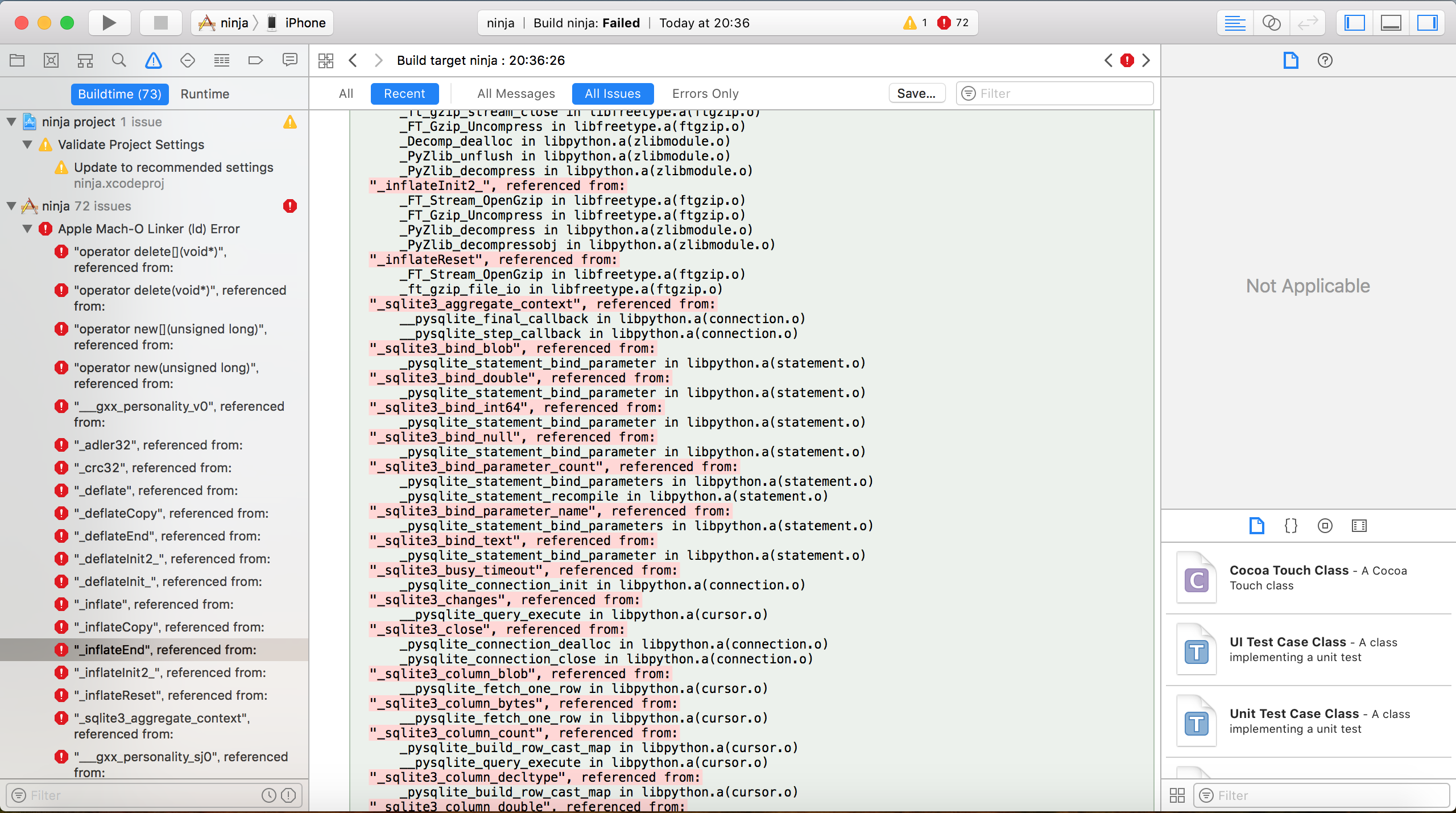Toggle the Debug area visibility

click(1391, 23)
